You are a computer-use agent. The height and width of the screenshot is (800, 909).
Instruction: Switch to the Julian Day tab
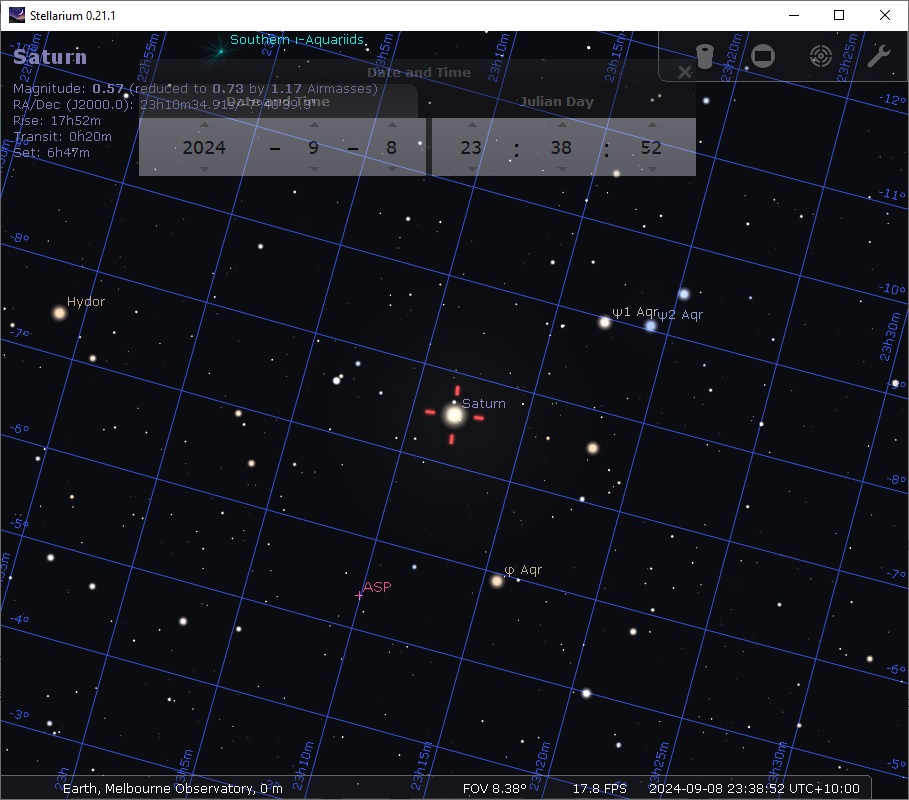pos(557,101)
